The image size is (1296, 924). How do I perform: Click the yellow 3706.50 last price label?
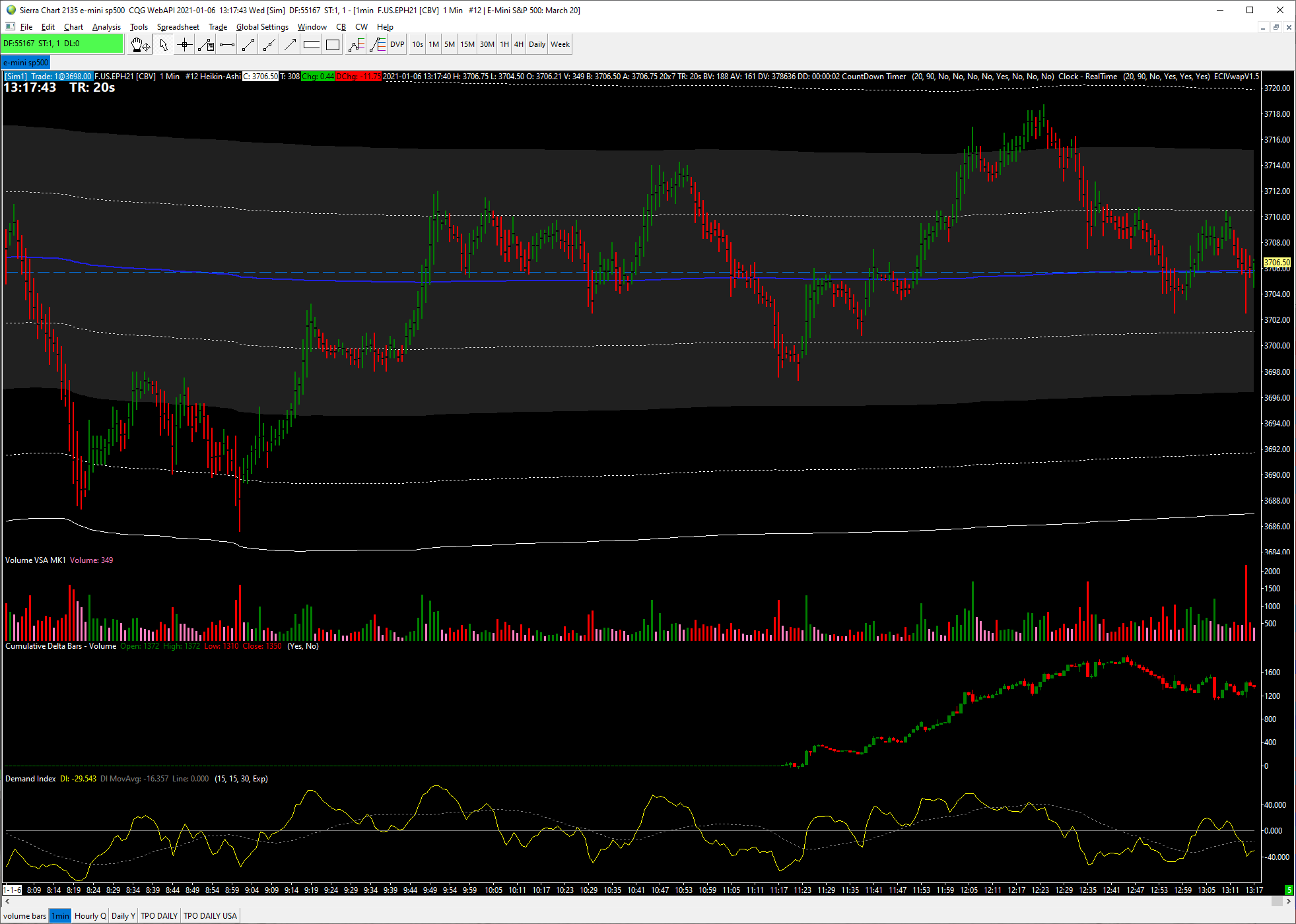(x=1277, y=262)
